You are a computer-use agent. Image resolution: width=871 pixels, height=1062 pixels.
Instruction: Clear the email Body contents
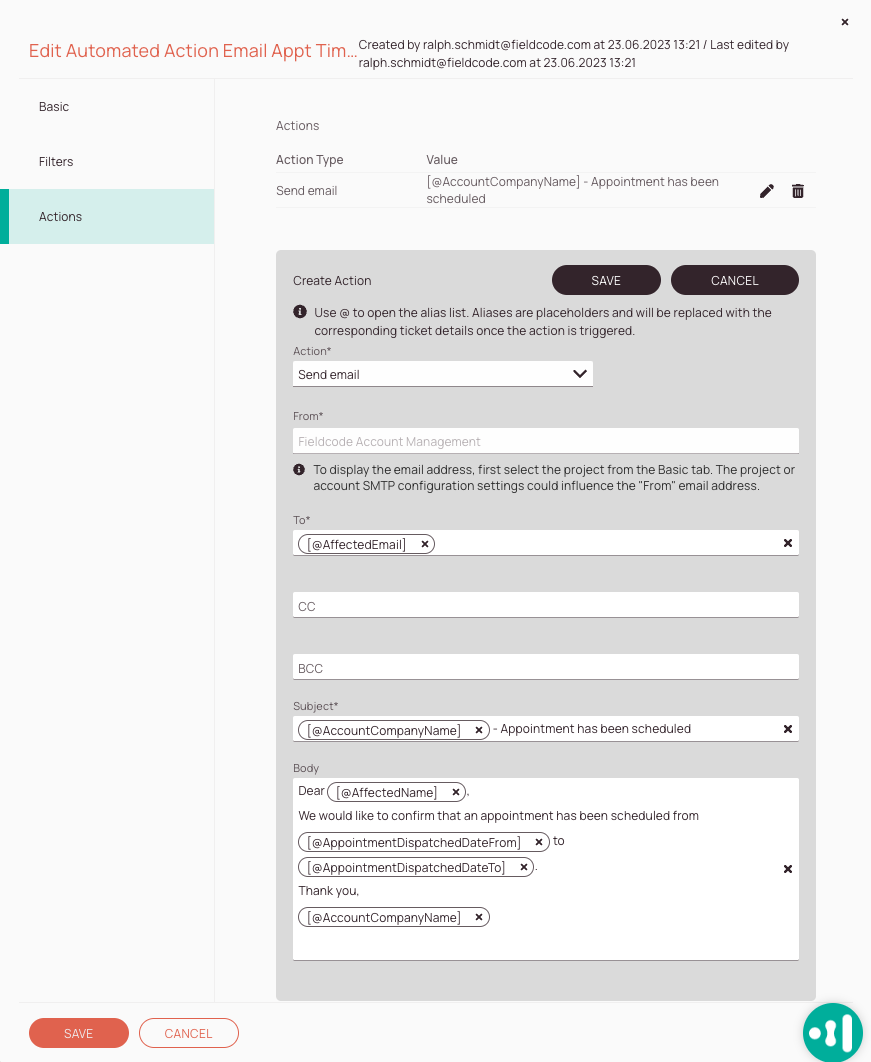click(x=788, y=869)
